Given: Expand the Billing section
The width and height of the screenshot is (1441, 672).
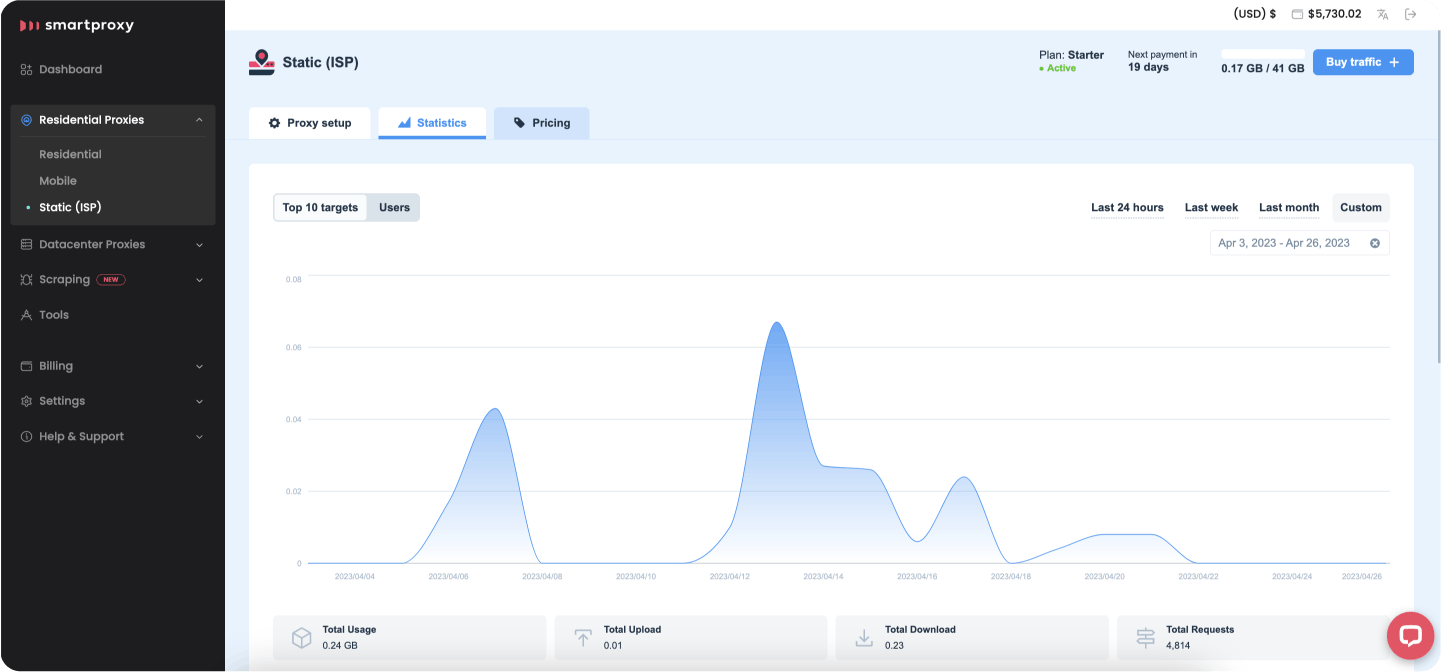Looking at the screenshot, I should [199, 367].
